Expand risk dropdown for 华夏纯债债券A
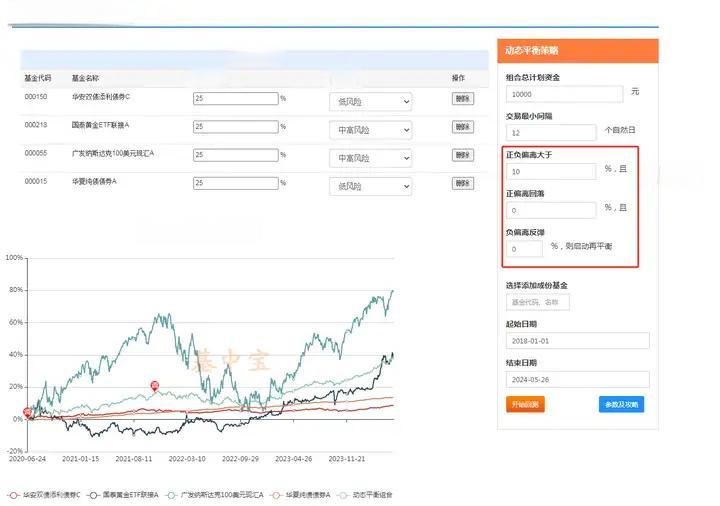 (370, 186)
